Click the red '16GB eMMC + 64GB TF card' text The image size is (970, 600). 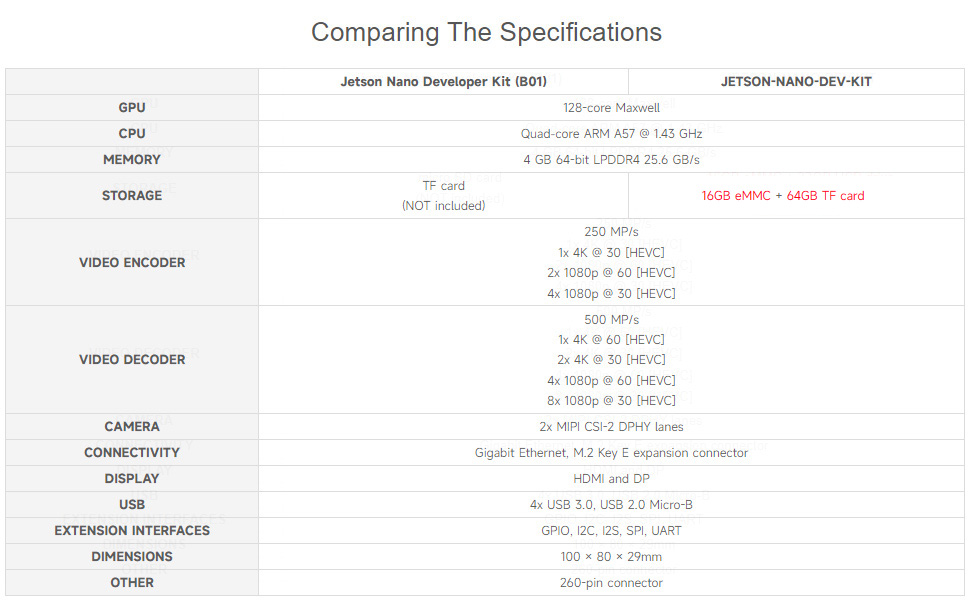point(783,195)
